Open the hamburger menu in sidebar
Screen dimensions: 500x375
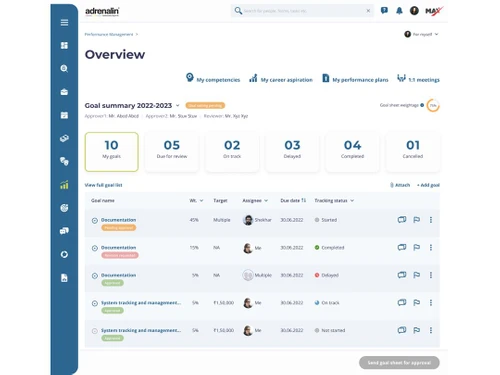(x=64, y=22)
